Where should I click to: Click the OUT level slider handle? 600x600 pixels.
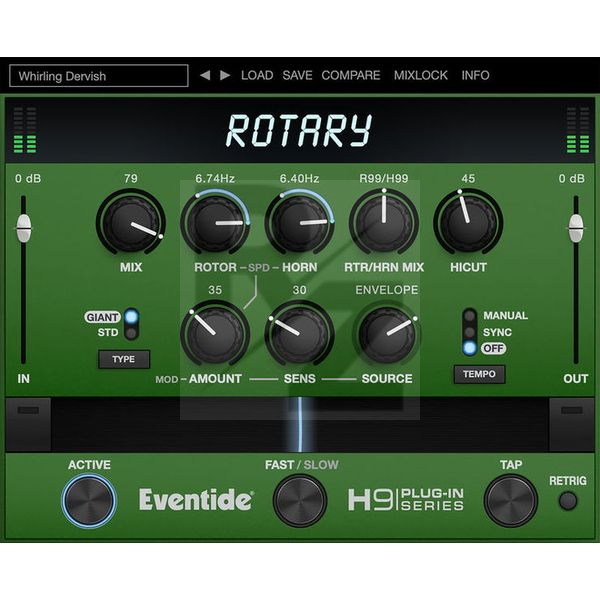coord(576,228)
